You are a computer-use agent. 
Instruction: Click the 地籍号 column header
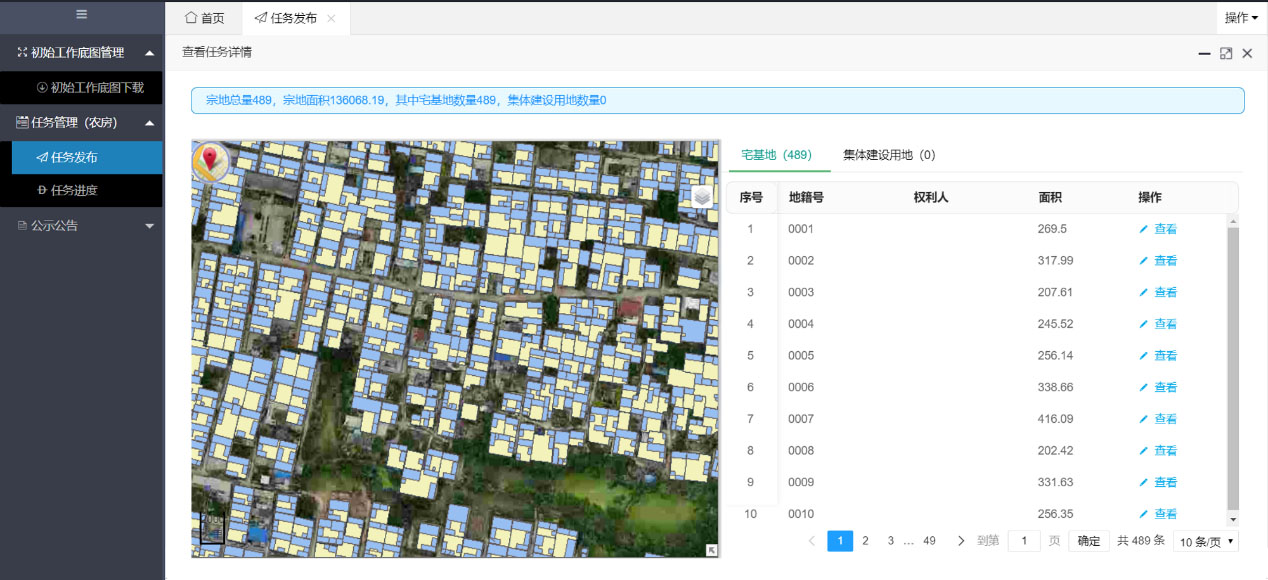point(806,198)
